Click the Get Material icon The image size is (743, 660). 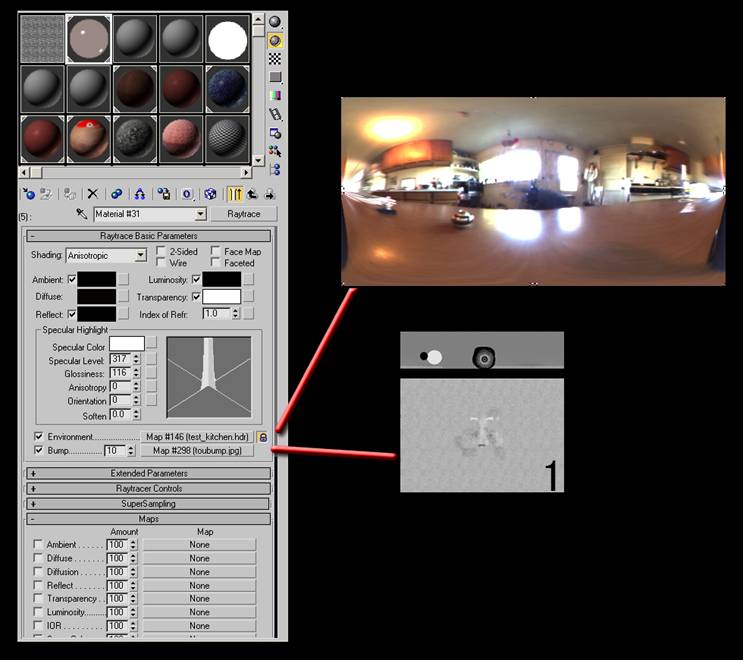(x=29, y=194)
